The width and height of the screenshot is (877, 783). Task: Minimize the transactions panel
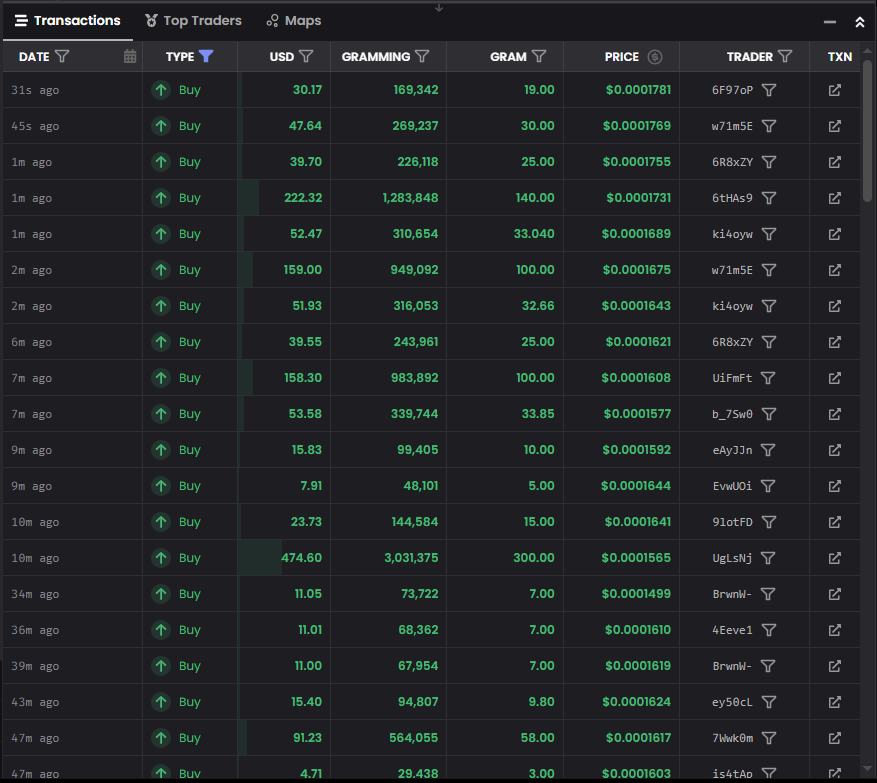[x=830, y=22]
